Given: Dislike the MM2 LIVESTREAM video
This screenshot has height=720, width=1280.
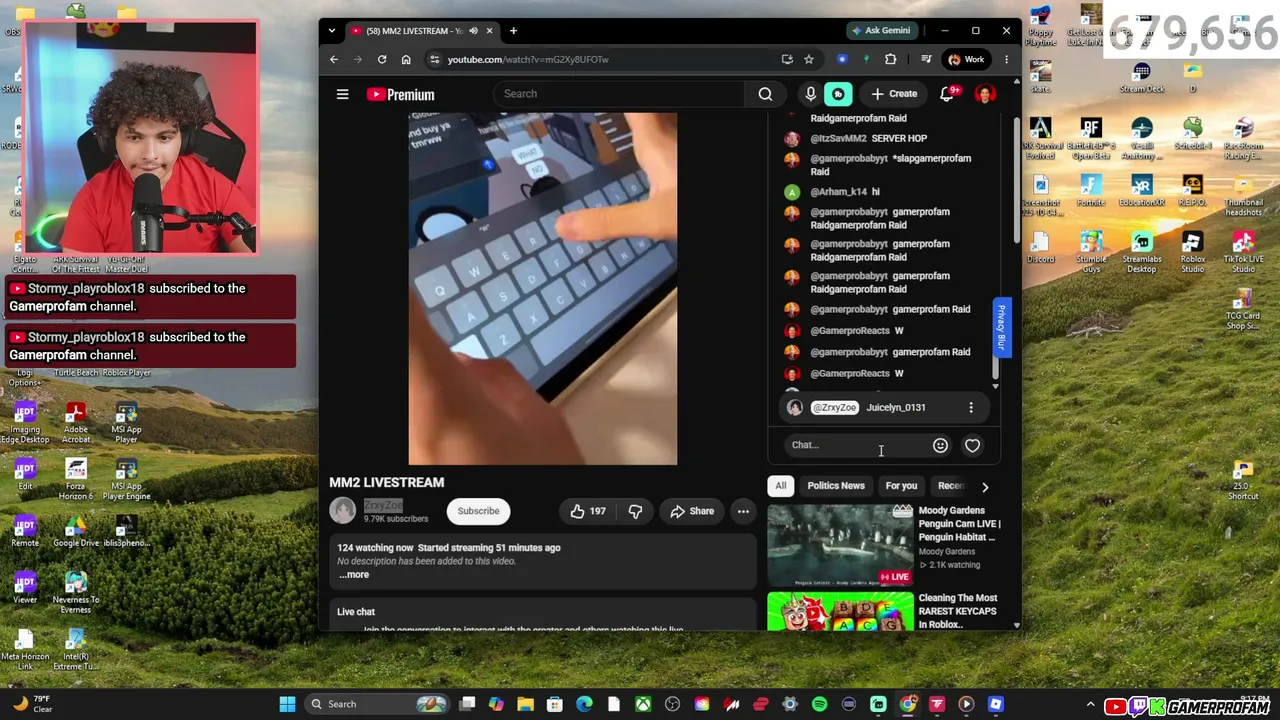Looking at the screenshot, I should coord(635,511).
